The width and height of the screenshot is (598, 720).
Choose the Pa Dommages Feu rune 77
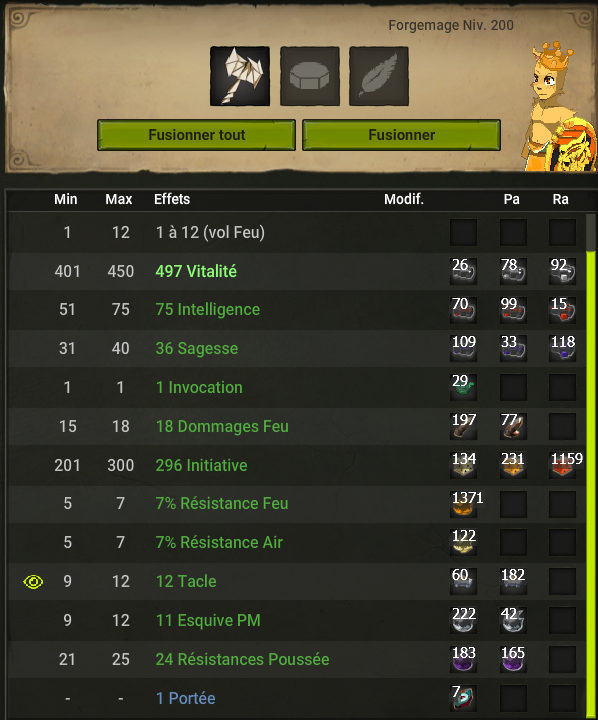[x=513, y=426]
